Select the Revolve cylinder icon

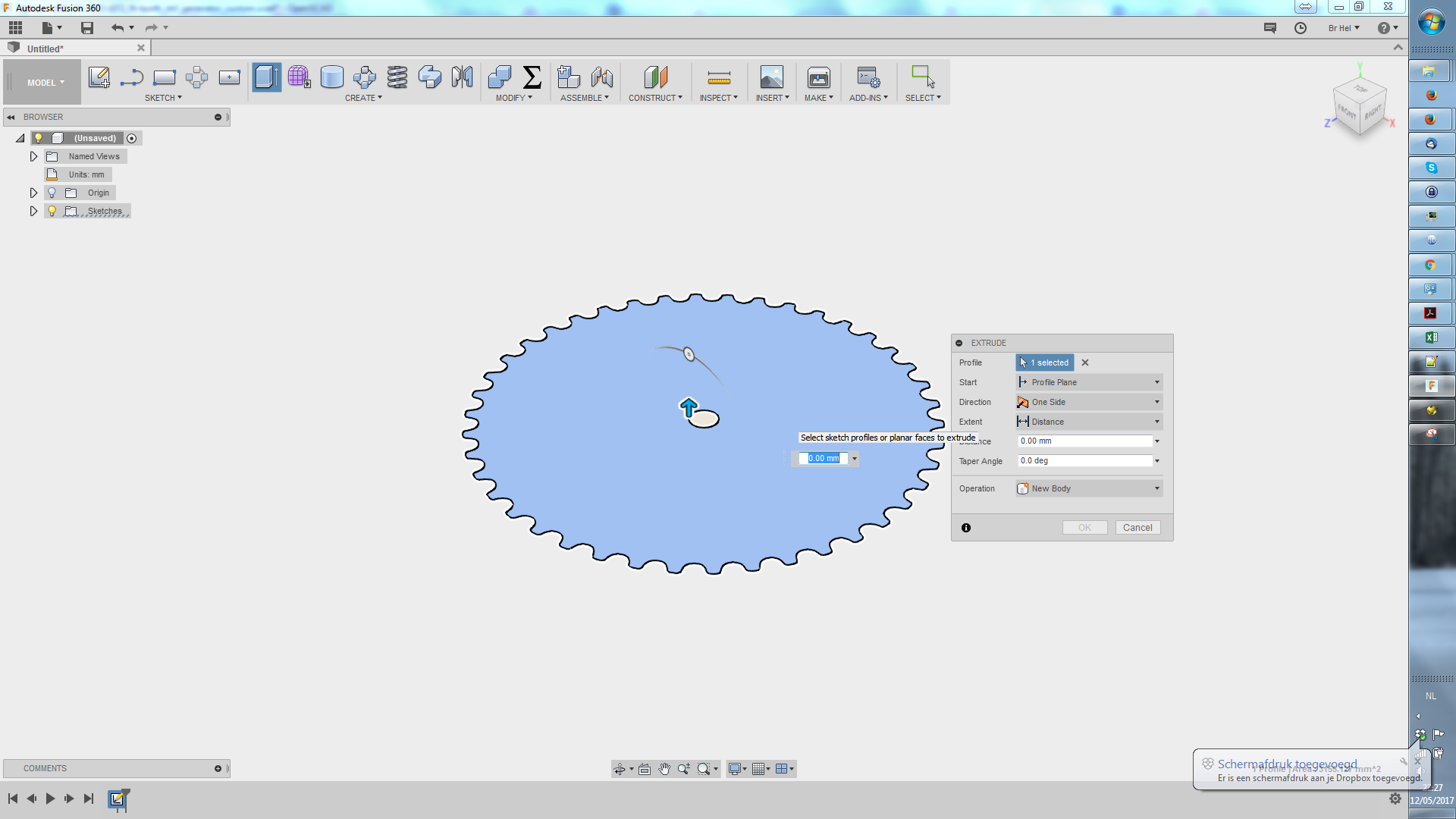[331, 77]
